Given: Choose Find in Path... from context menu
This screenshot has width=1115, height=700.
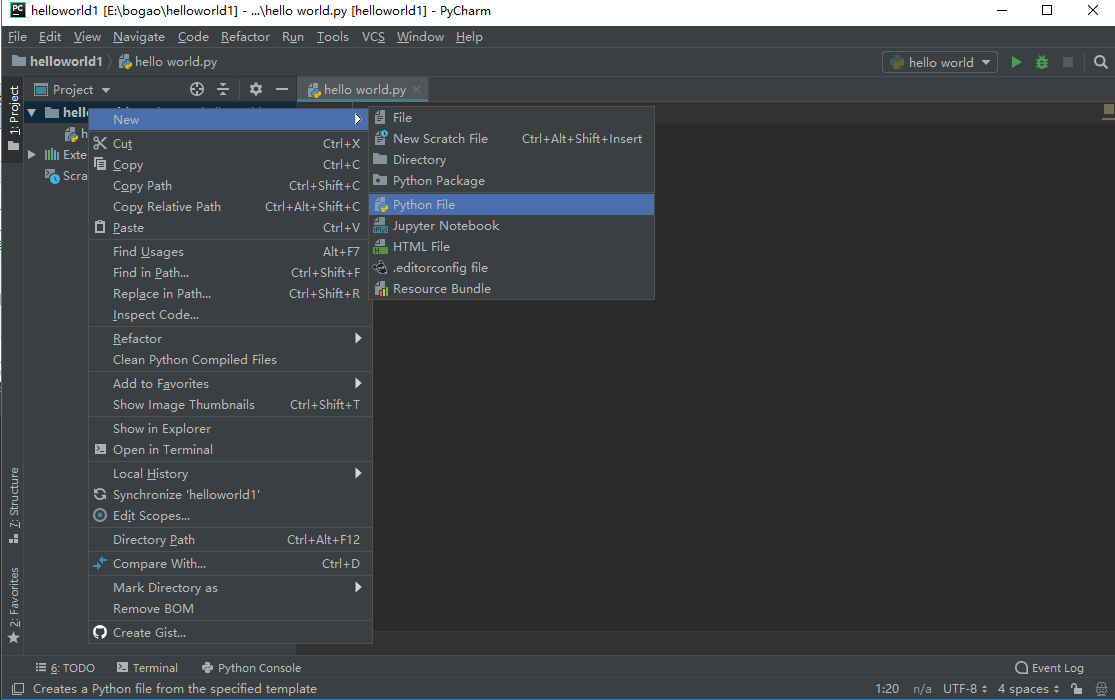Looking at the screenshot, I should [x=230, y=272].
